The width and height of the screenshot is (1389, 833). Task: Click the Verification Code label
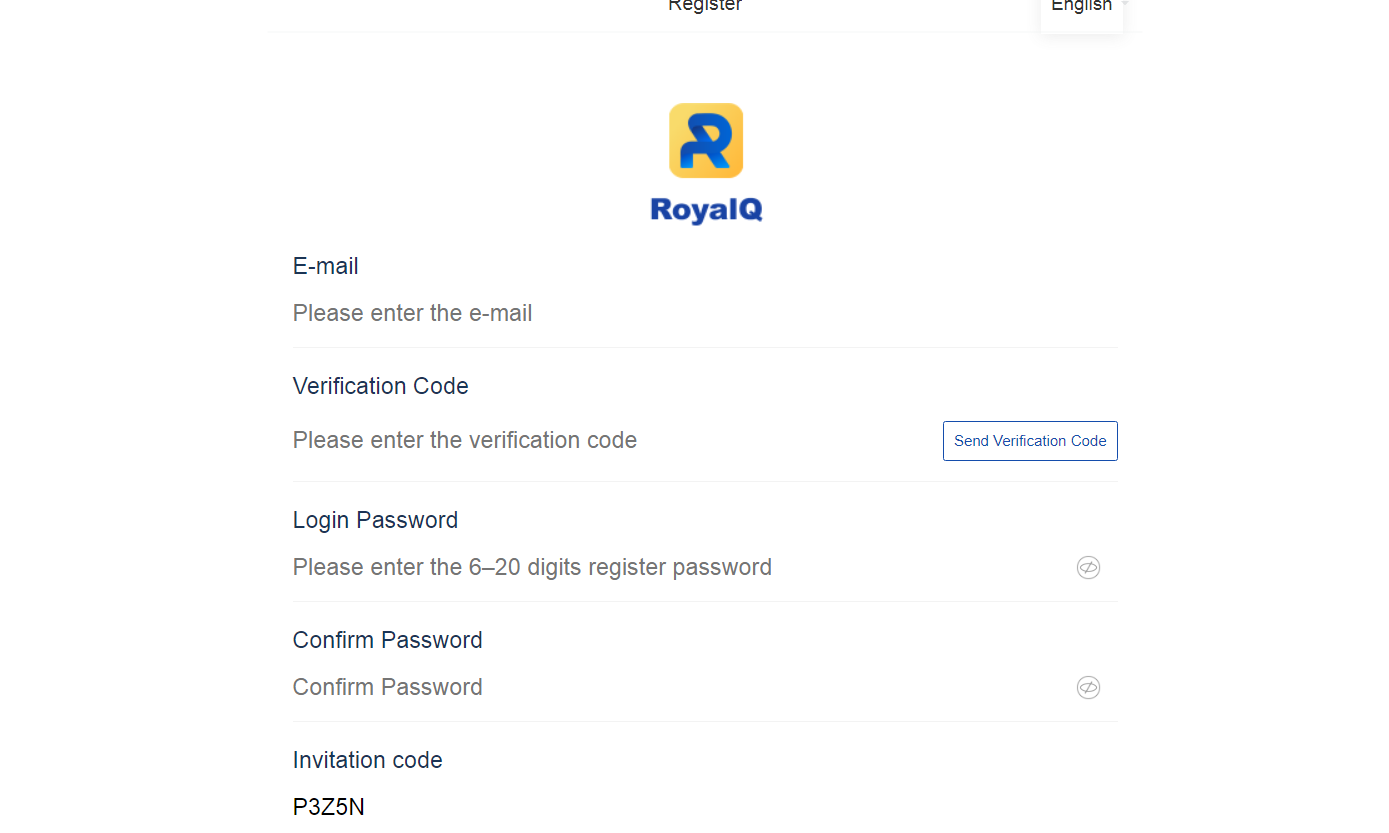pyautogui.click(x=381, y=386)
